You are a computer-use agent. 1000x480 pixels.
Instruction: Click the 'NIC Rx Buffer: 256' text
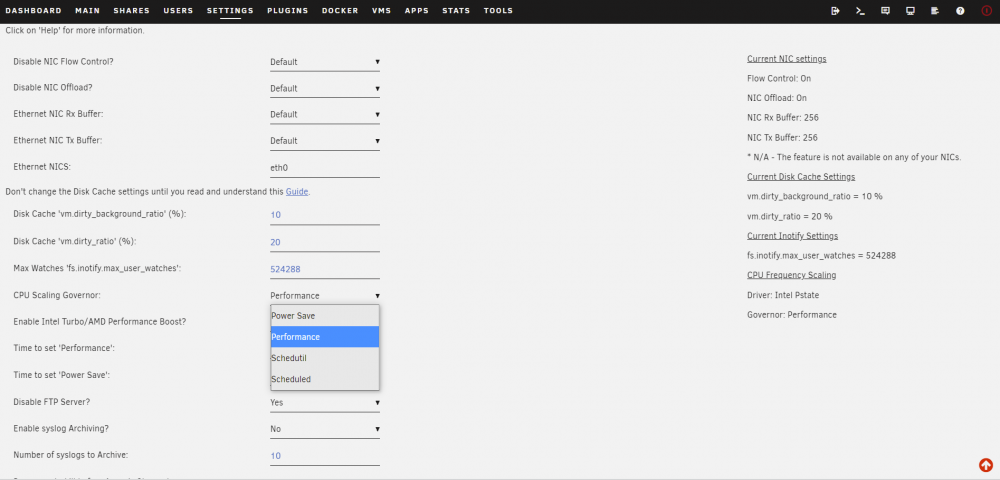coord(783,118)
